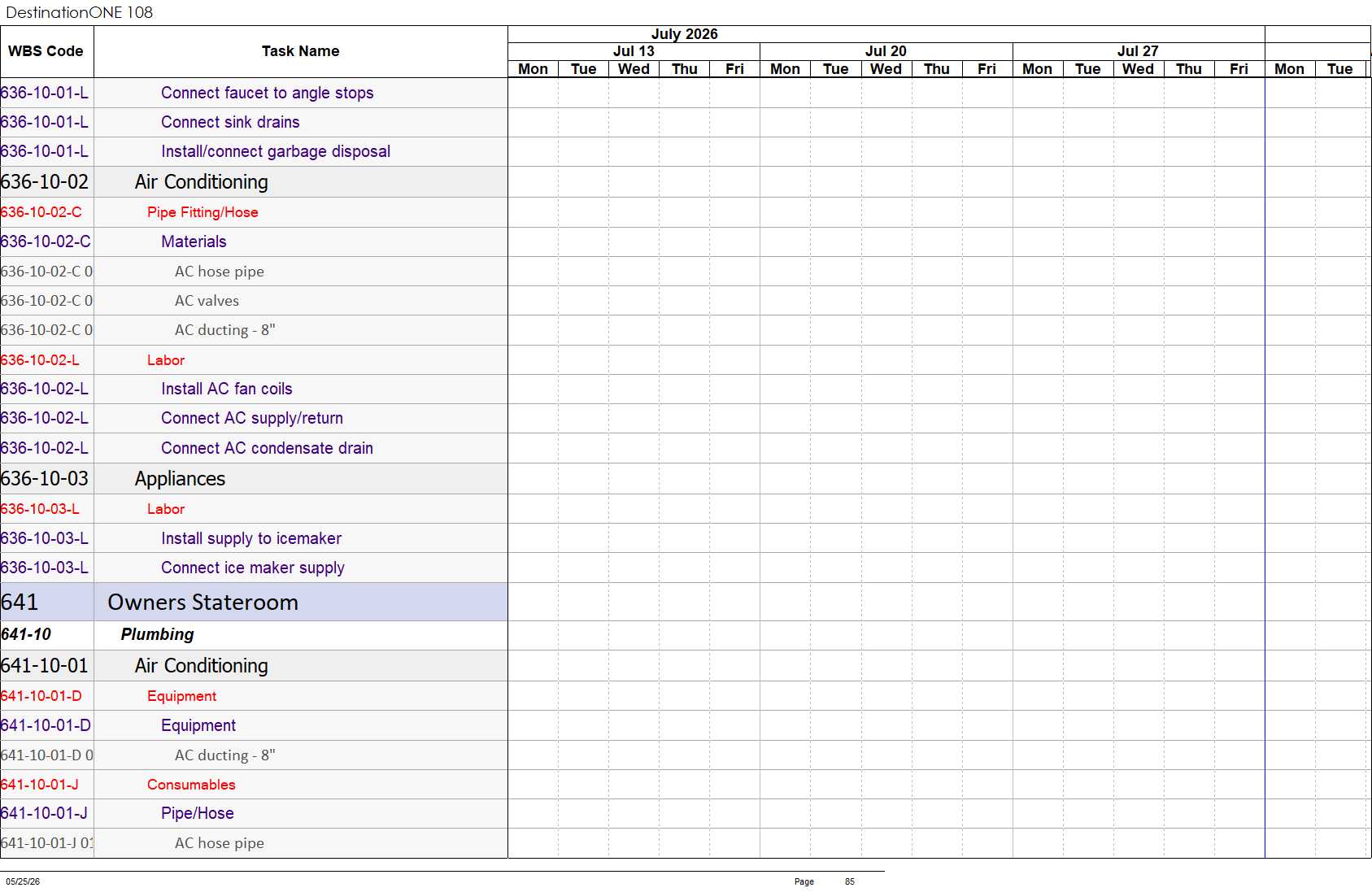Screen dimensions: 1372x892
Task: Click WBS code cell '641'
Action: [x=46, y=602]
